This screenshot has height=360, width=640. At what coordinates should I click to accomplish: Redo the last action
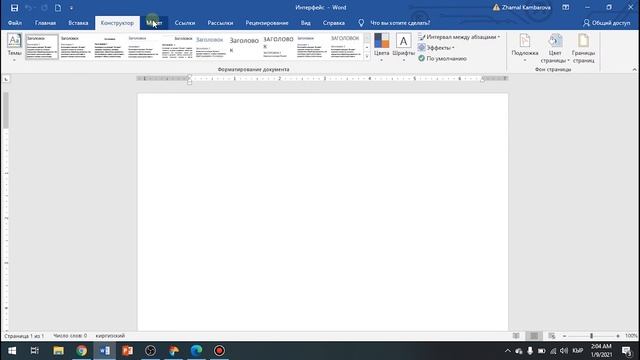pos(44,8)
